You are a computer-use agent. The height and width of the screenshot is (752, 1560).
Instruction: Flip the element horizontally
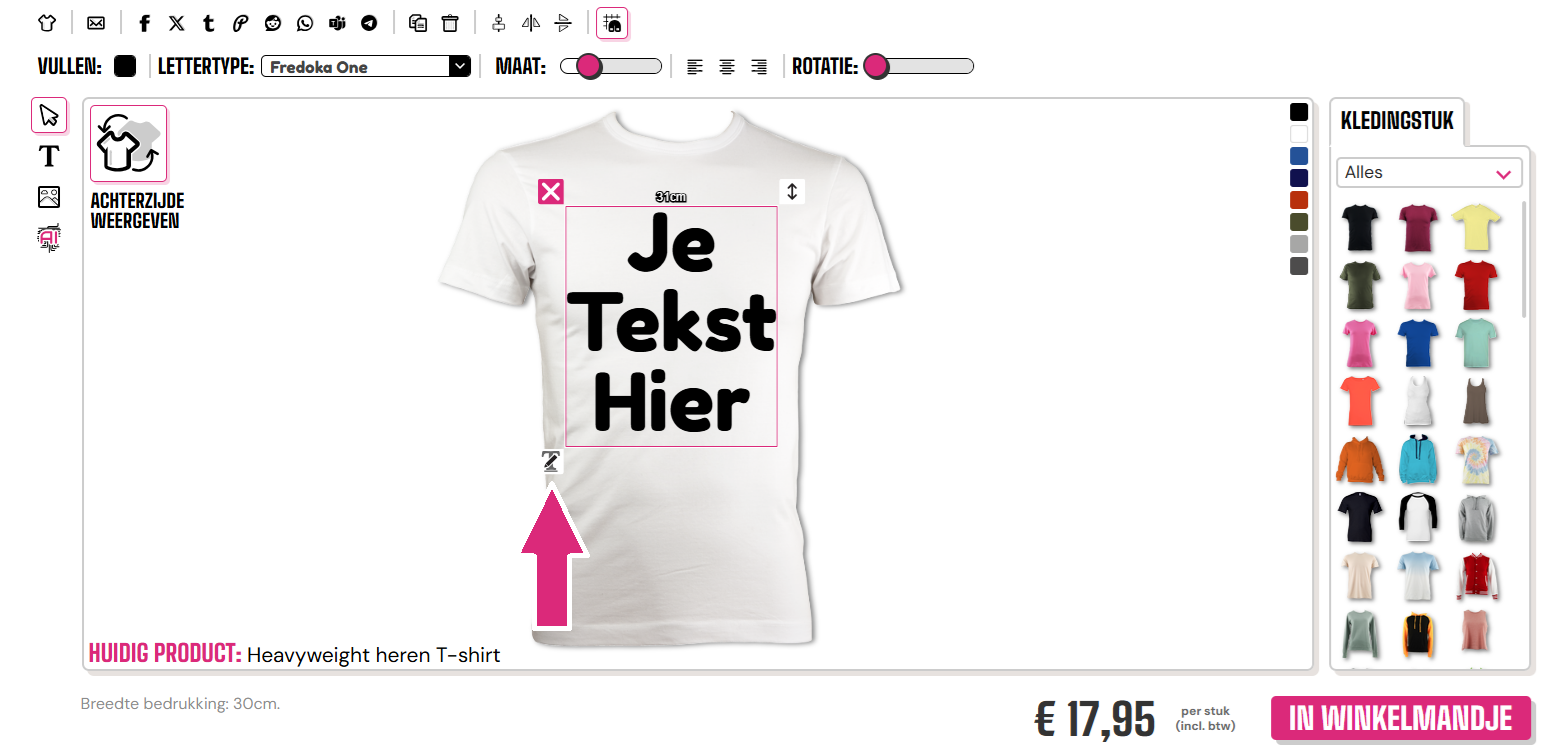(x=531, y=23)
